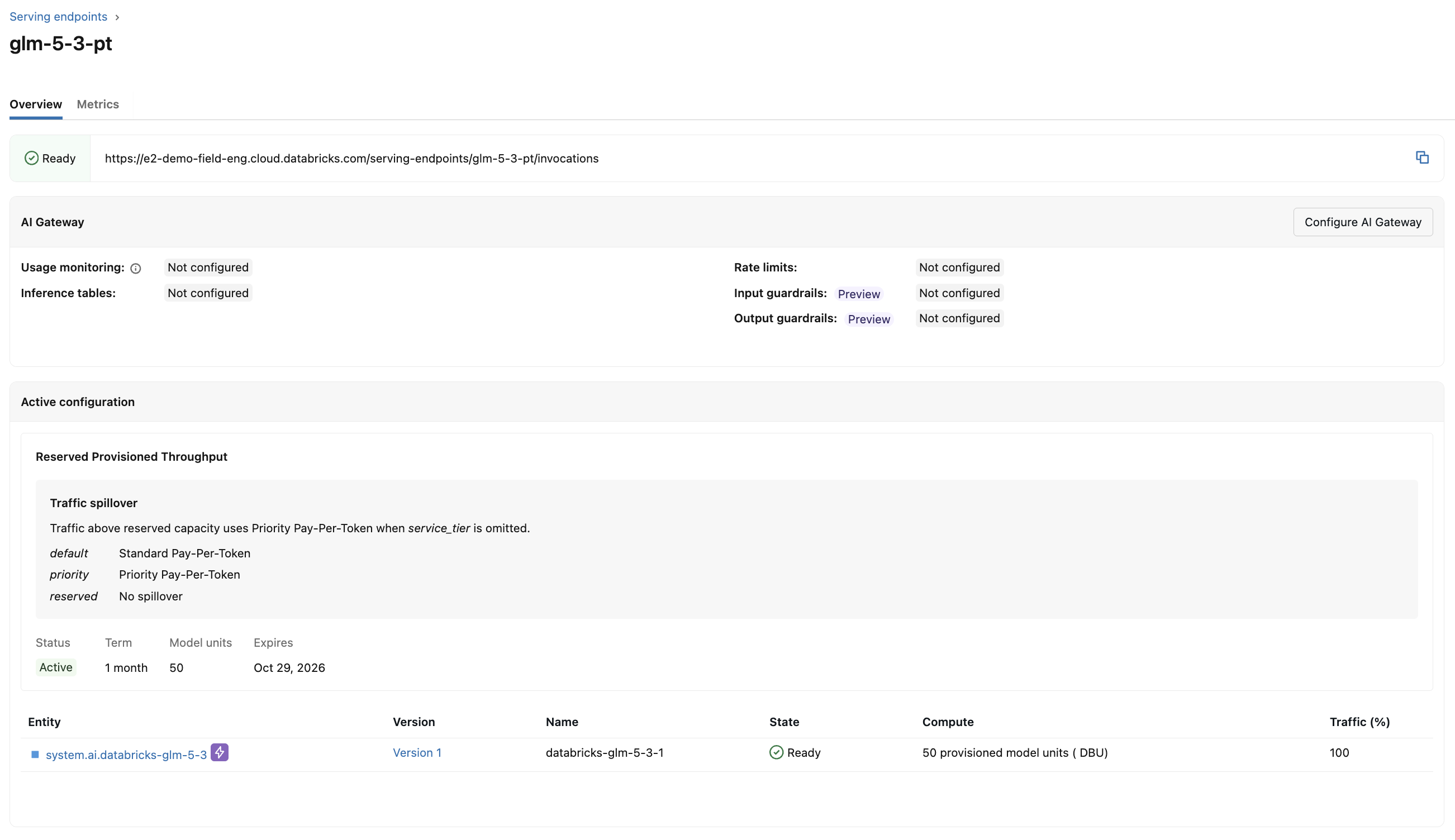Click the Reserved Provisioned Throughput heading
The height and width of the screenshot is (840, 1455).
click(132, 457)
